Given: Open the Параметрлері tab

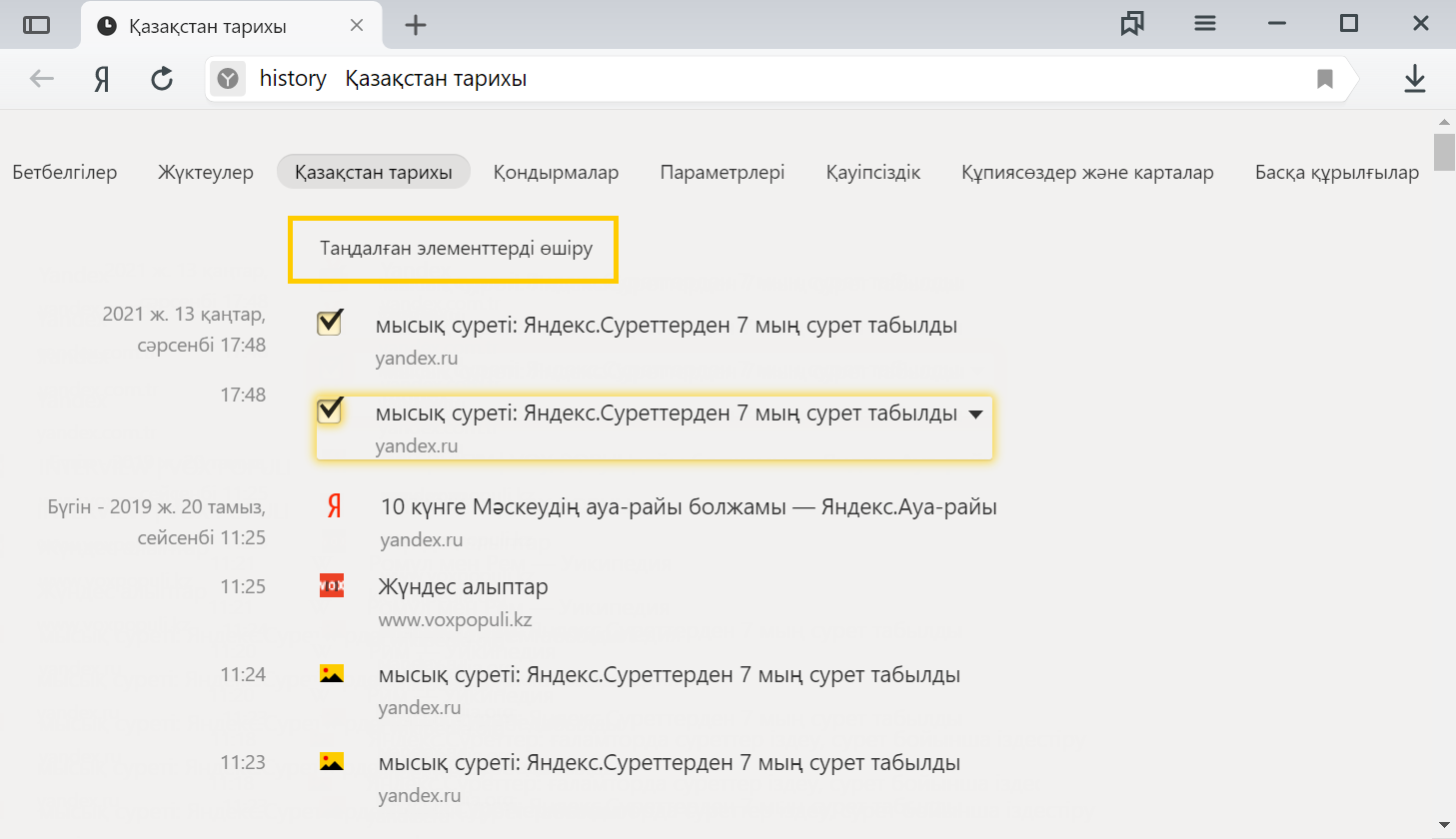Looking at the screenshot, I should coord(723,173).
